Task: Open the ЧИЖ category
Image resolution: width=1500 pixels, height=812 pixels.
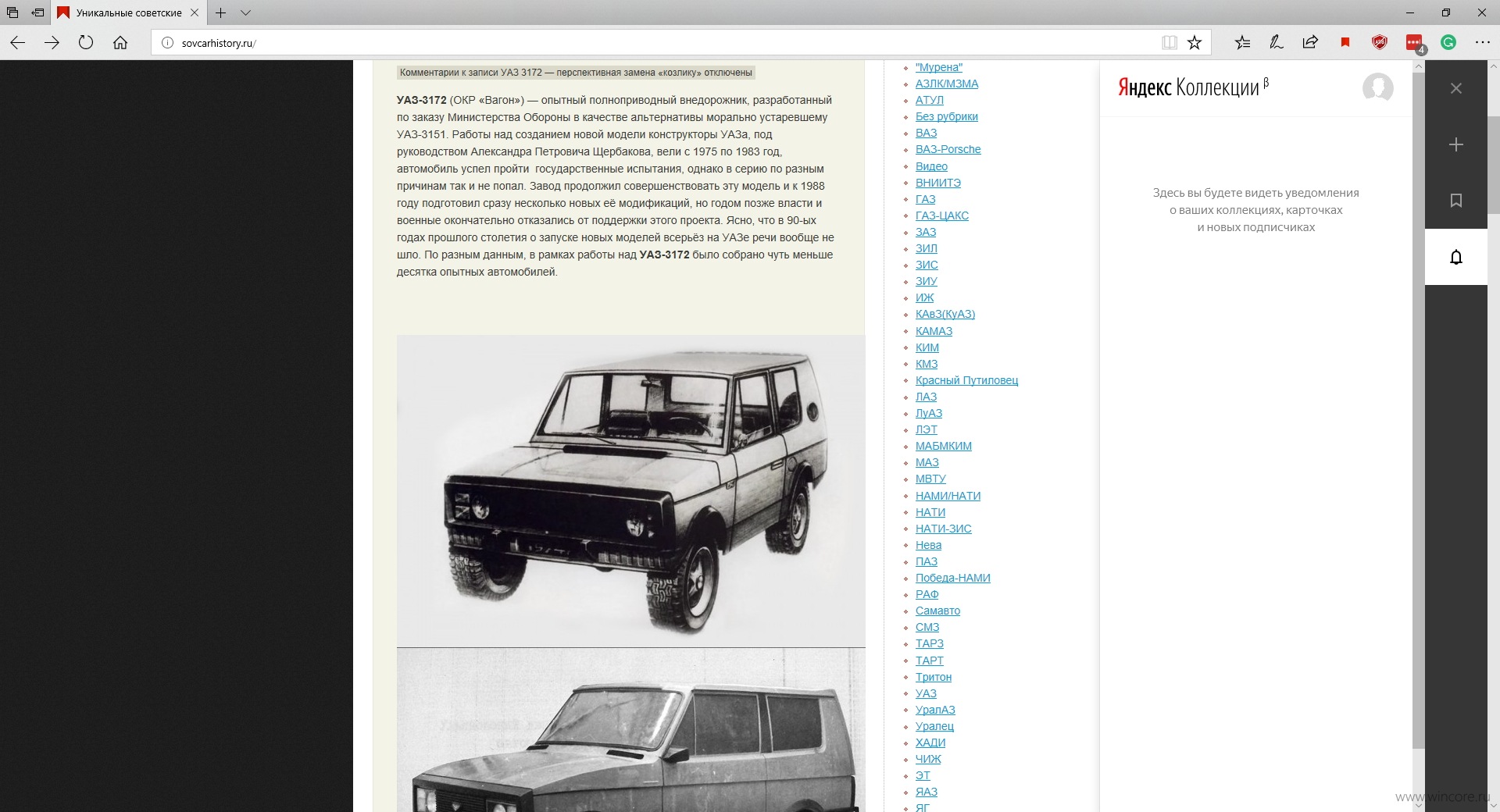Action: click(928, 759)
